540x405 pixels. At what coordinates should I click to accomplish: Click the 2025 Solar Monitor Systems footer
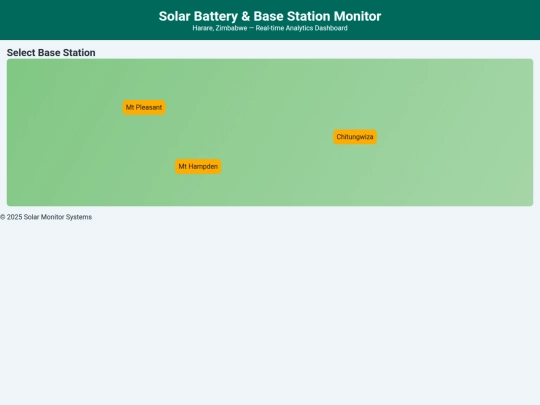pos(46,217)
